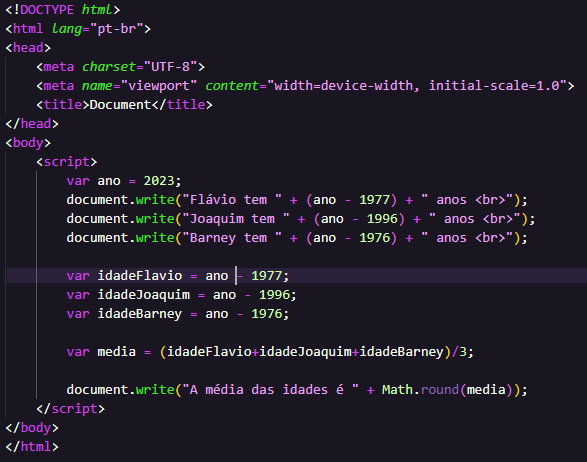Click the DOCTYPE keyword on line one

coord(47,9)
